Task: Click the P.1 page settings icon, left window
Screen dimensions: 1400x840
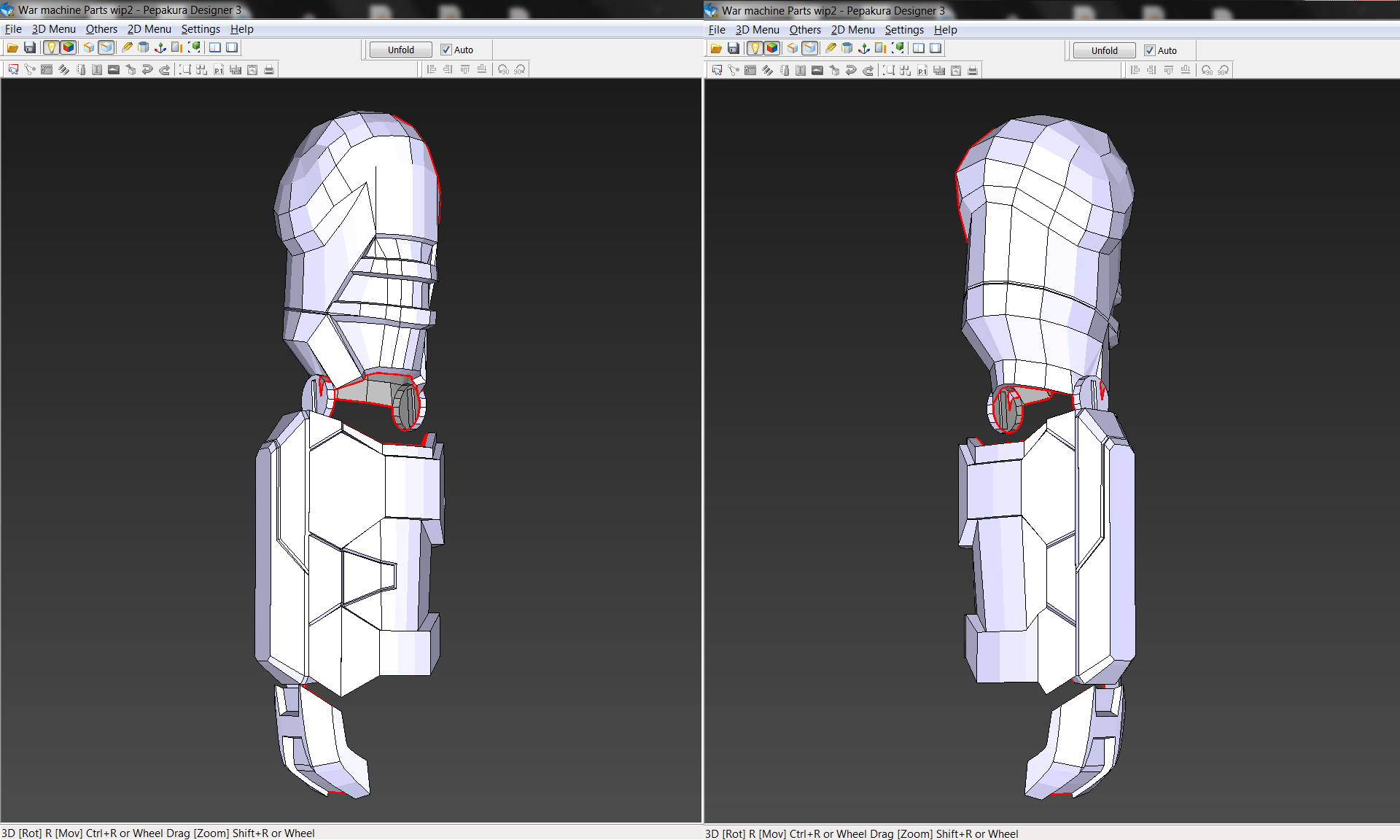Action: pos(219,69)
